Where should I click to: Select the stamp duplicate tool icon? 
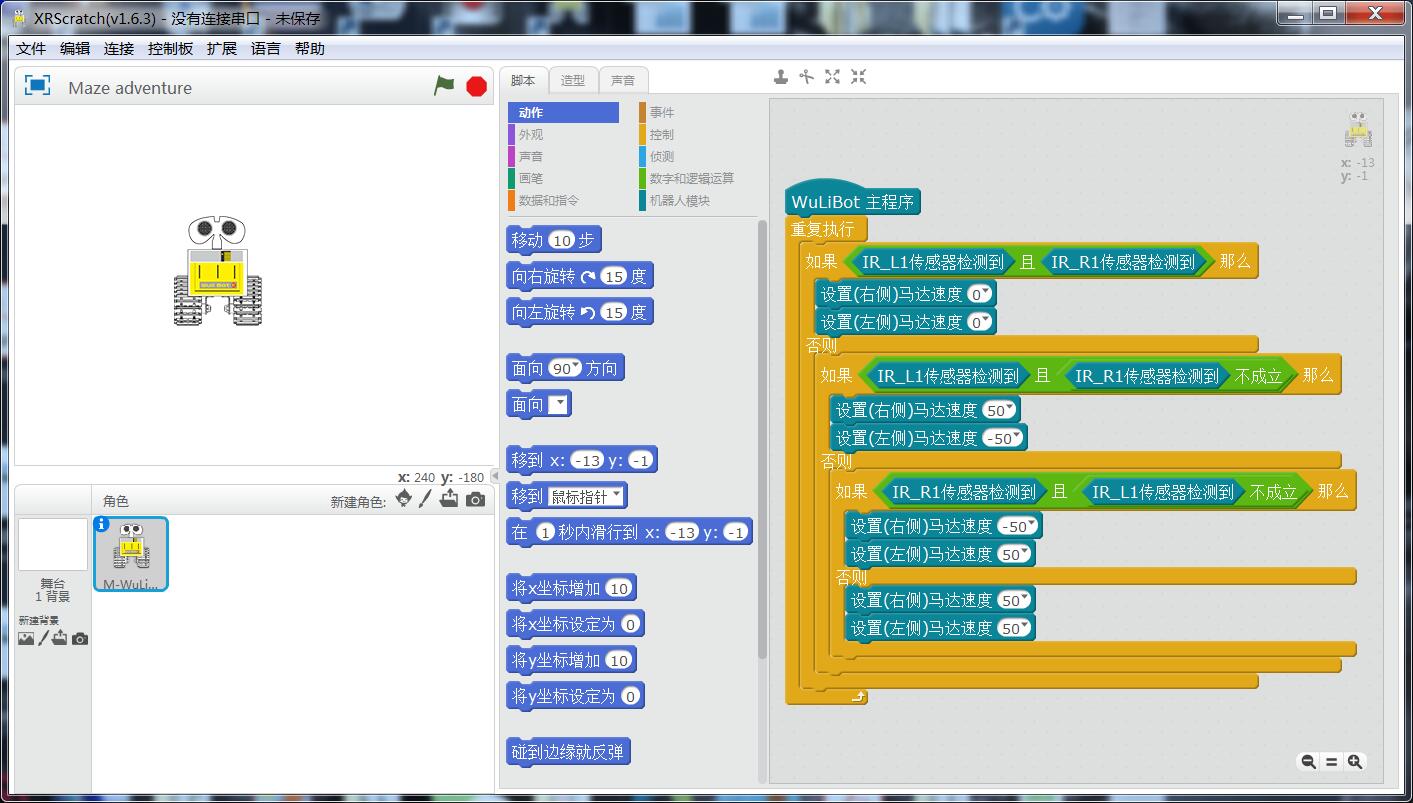pyautogui.click(x=781, y=77)
